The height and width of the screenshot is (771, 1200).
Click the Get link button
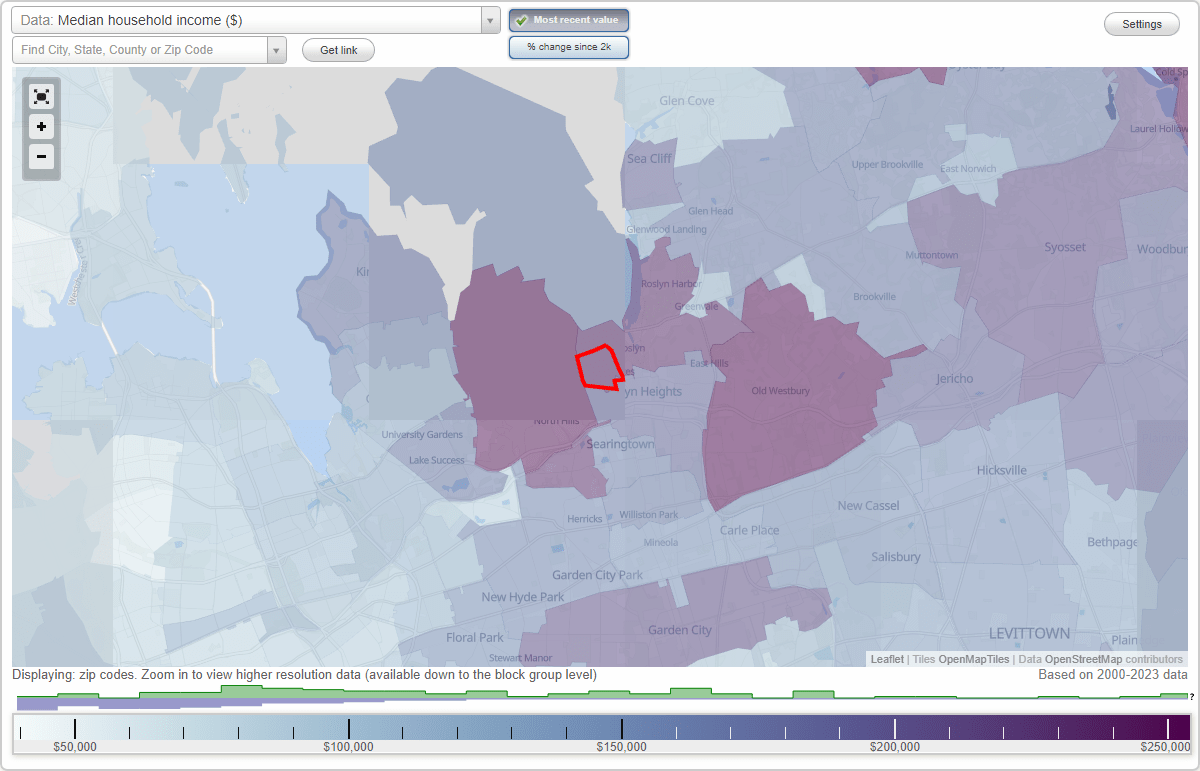[x=338, y=49]
